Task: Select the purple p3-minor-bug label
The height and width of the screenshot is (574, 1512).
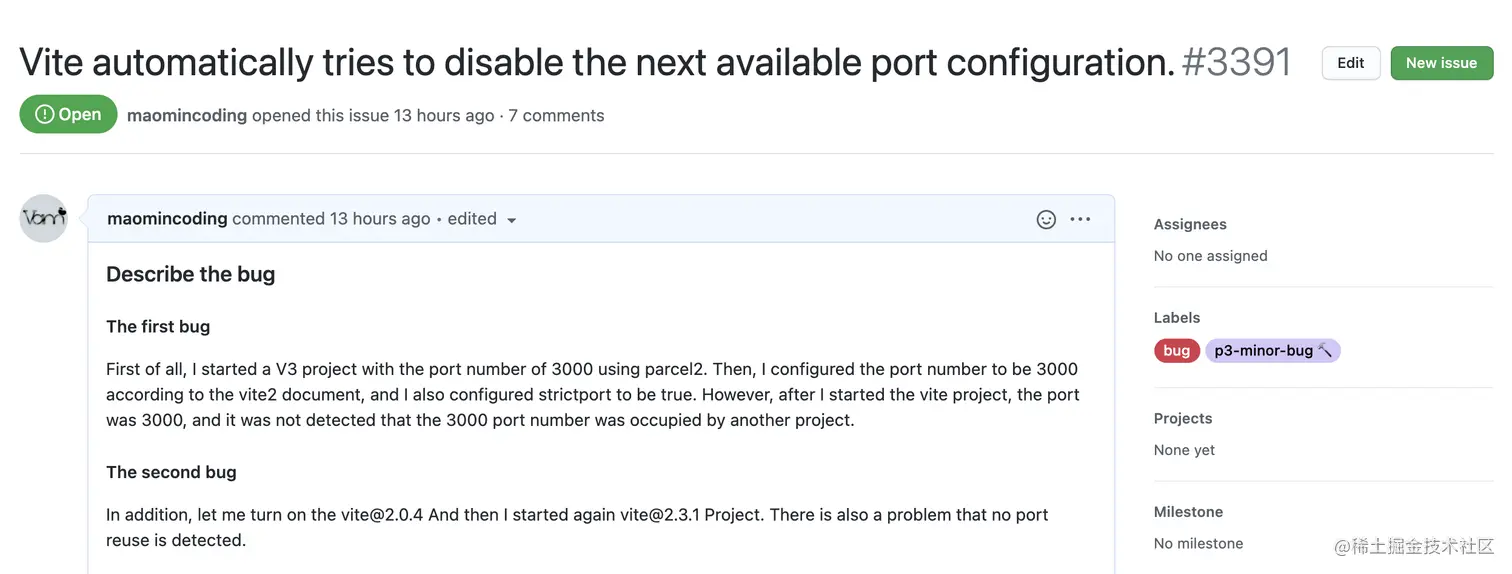Action: [x=1264, y=351]
